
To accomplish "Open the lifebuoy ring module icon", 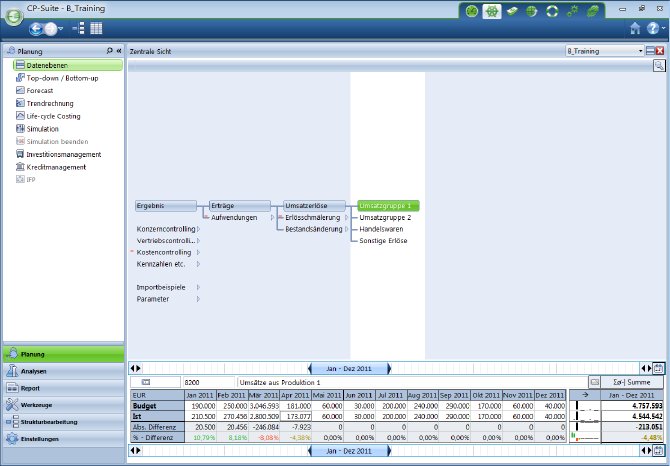I will point(552,12).
